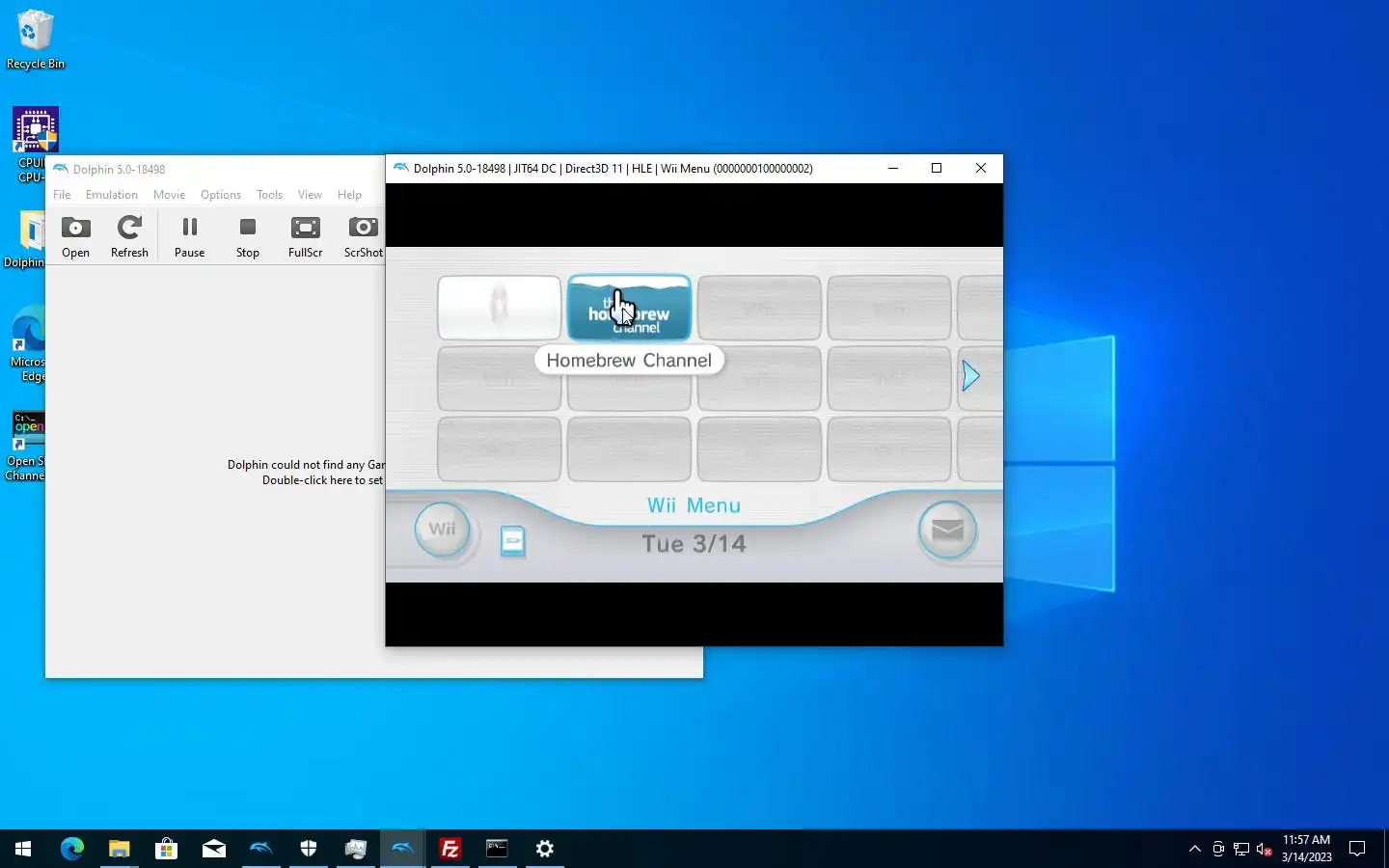Open the Options menu
The height and width of the screenshot is (868, 1389).
click(x=221, y=195)
